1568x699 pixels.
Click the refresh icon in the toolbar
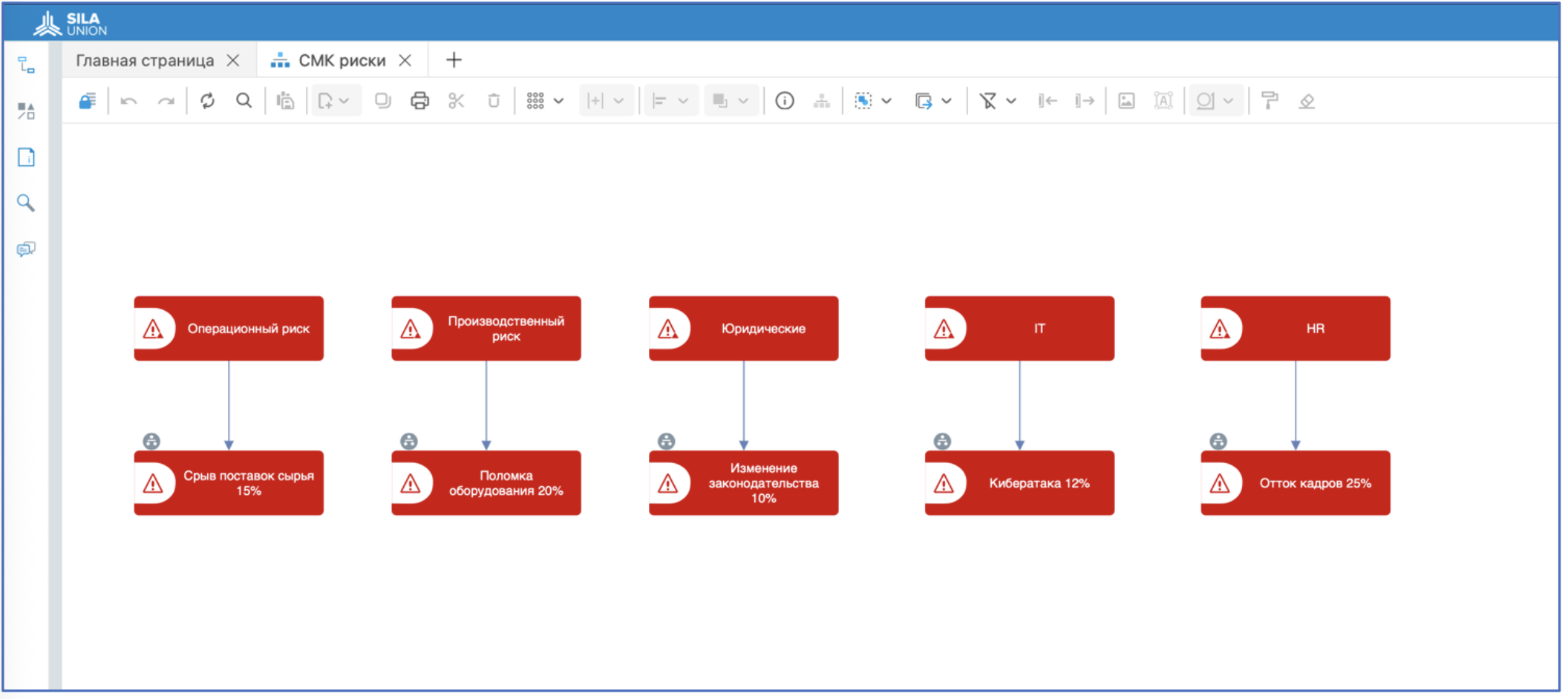point(207,101)
